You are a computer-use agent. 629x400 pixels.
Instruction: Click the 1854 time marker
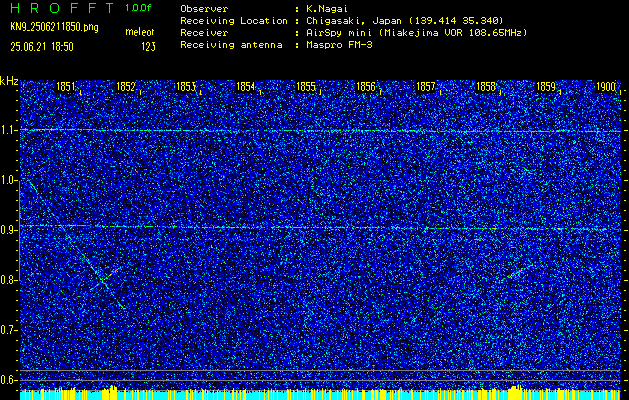click(x=246, y=87)
